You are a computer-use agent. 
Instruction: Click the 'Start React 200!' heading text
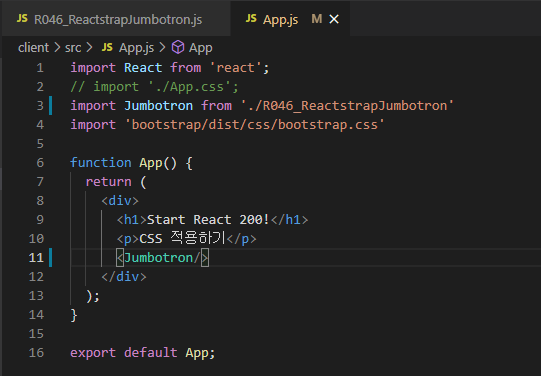tap(208, 220)
